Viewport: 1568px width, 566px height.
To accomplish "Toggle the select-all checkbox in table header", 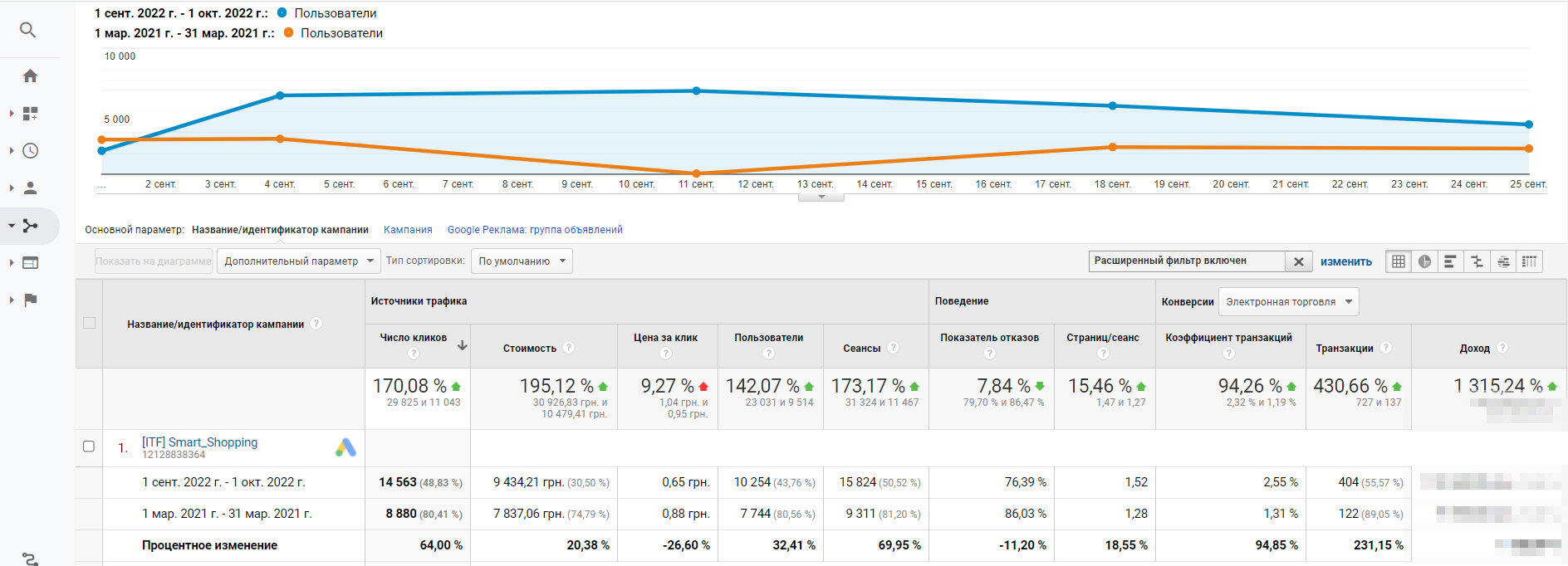I will pyautogui.click(x=89, y=323).
